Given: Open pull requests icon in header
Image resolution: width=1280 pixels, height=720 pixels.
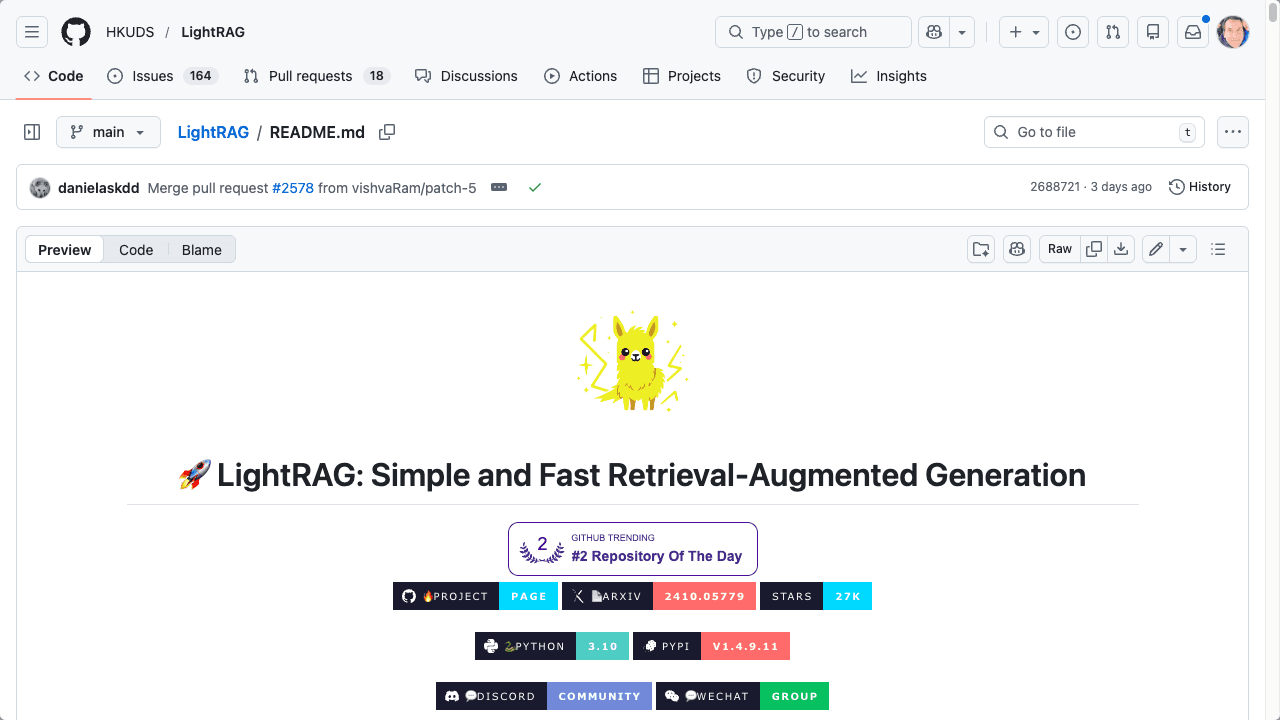Looking at the screenshot, I should (1113, 32).
